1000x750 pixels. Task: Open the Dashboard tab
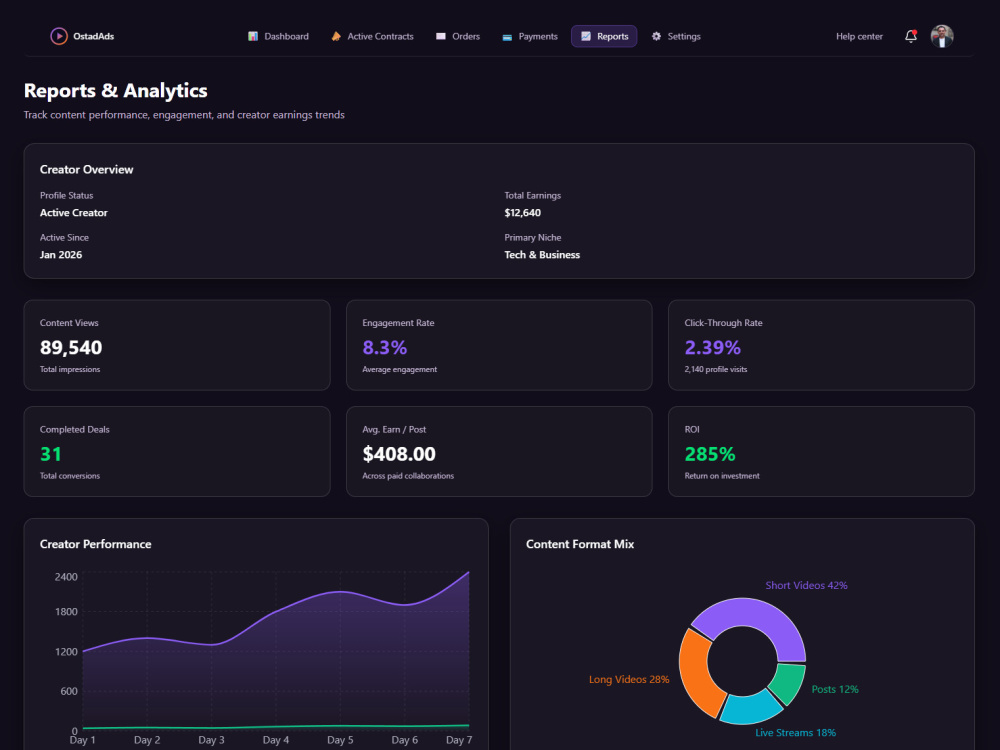point(278,36)
